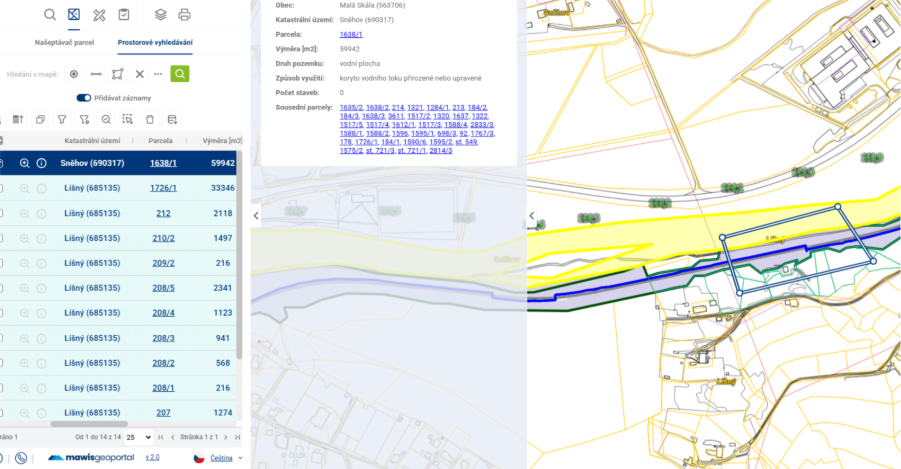
Task: Tick the checkbox for parcel 212 row
Action: click(x=2, y=213)
